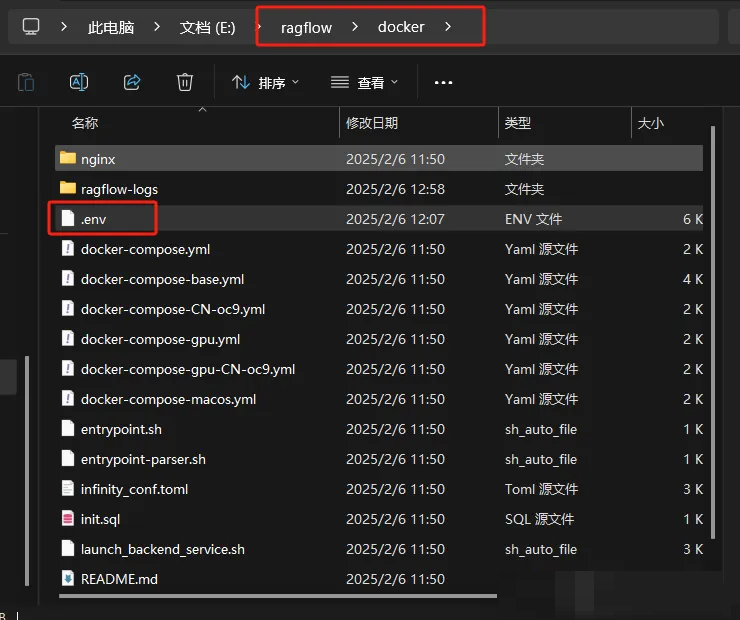Screen dimensions: 740x620
Task: Click 2025/2/6 12:07 date of .env
Action: click(395, 219)
